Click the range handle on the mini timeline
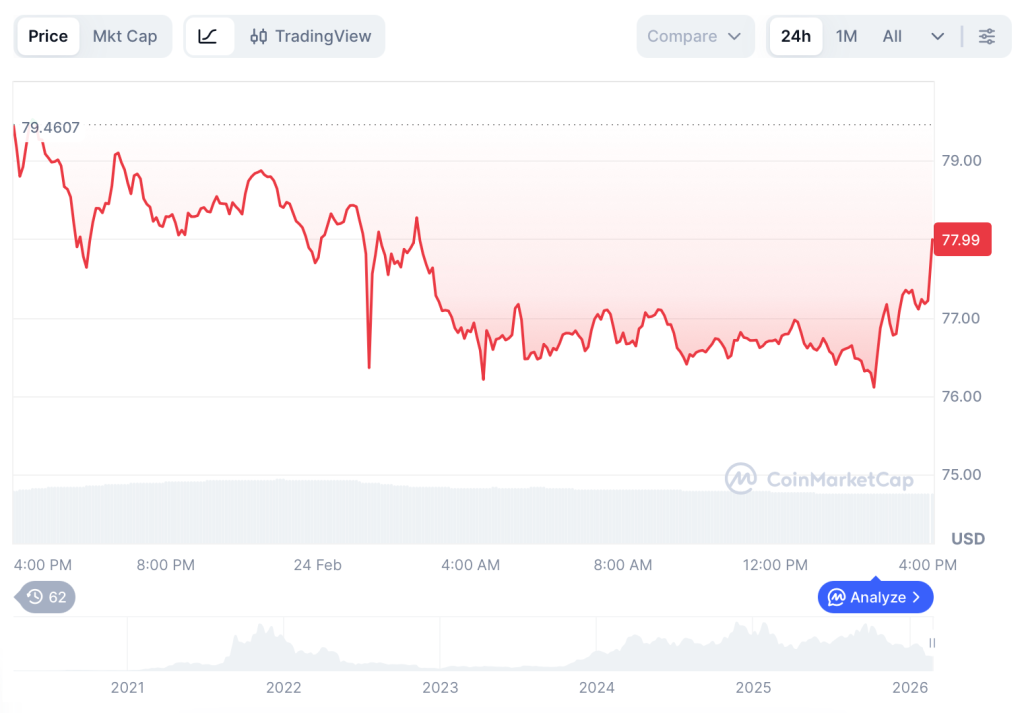The image size is (1024, 713). [932, 643]
